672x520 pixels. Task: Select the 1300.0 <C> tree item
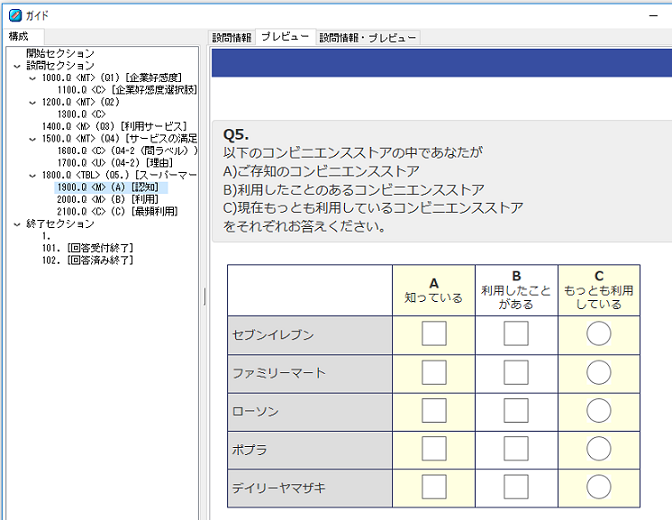(81, 114)
